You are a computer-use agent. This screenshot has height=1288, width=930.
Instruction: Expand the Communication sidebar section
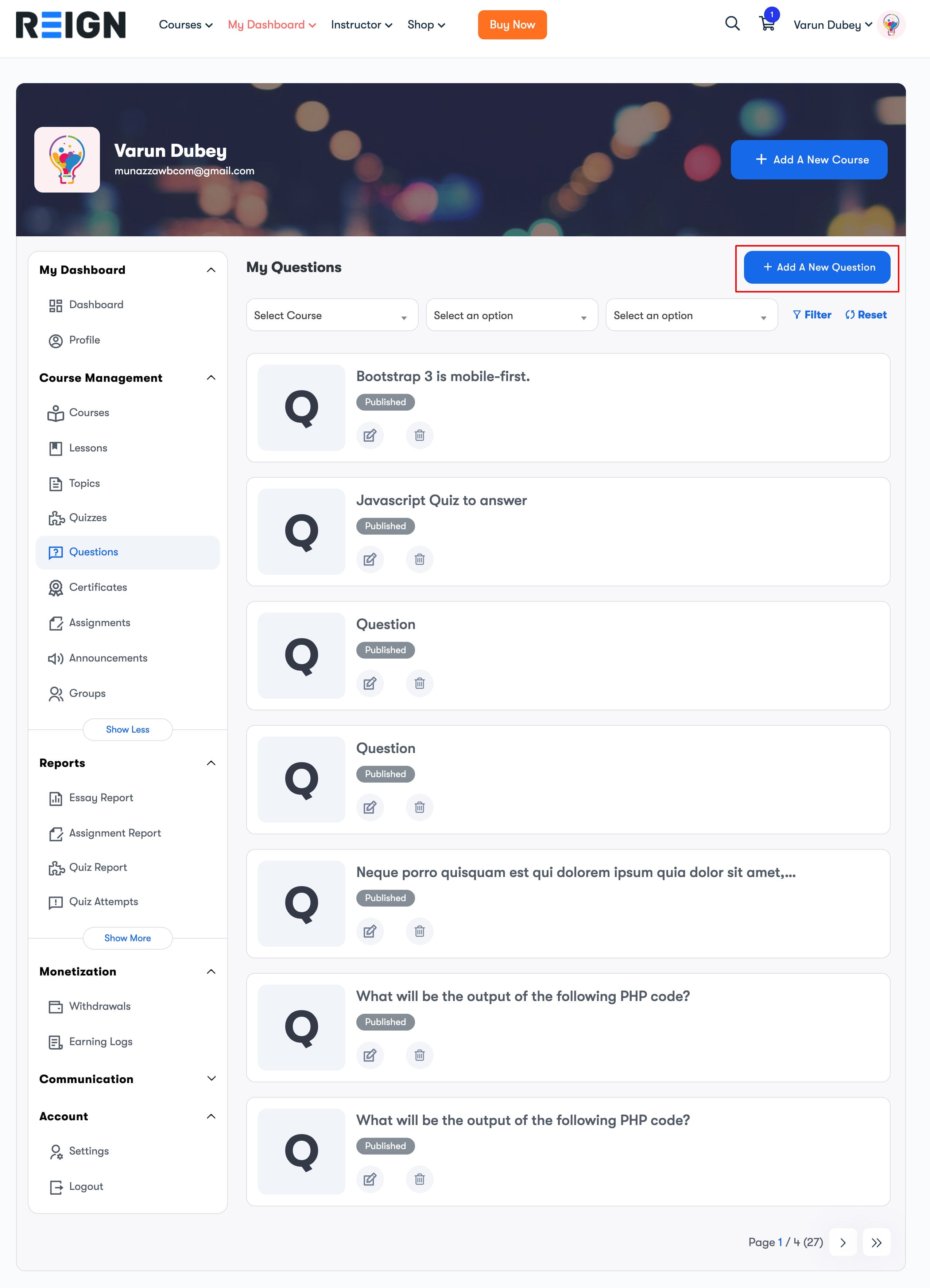pyautogui.click(x=211, y=1078)
